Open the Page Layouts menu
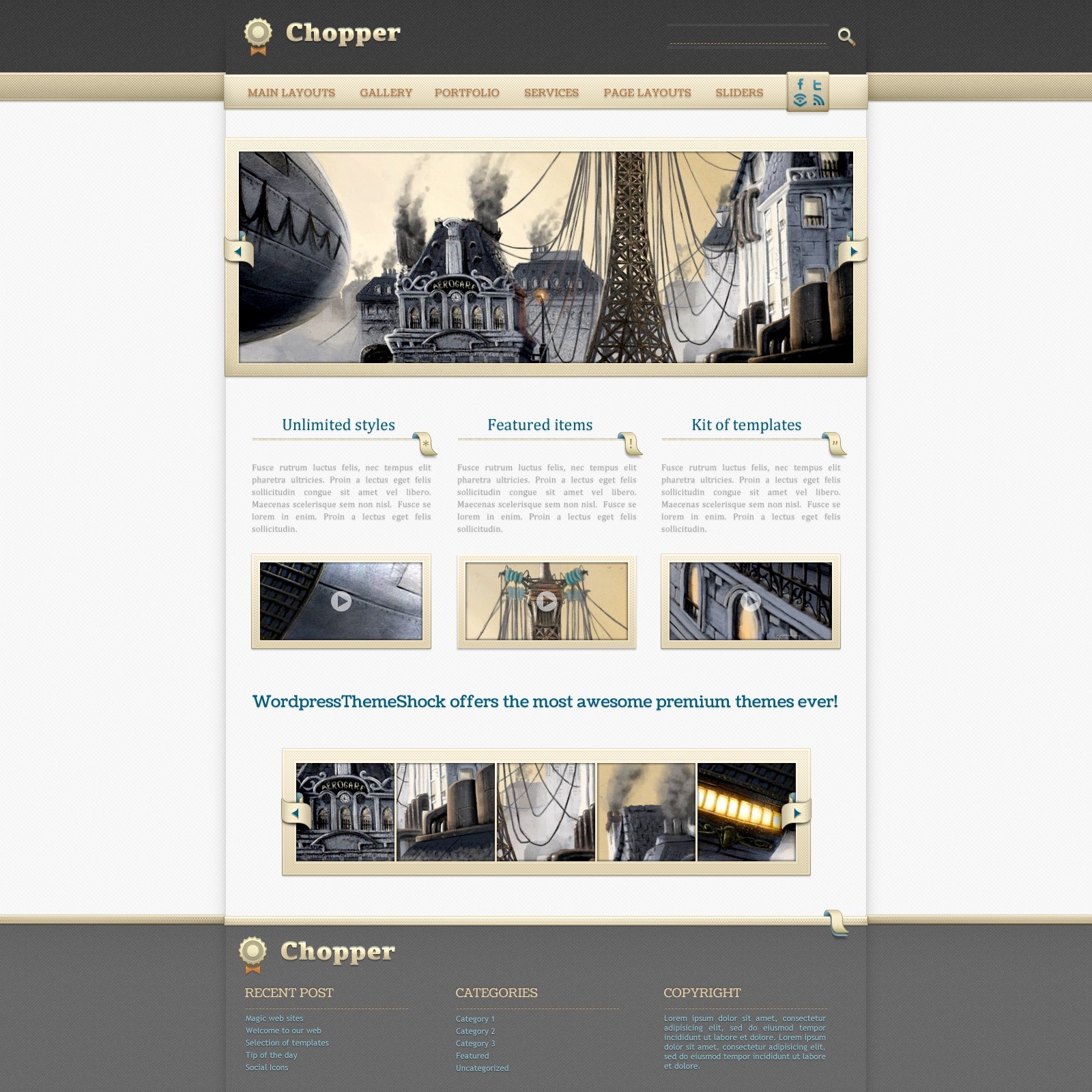This screenshot has height=1092, width=1092. [647, 93]
